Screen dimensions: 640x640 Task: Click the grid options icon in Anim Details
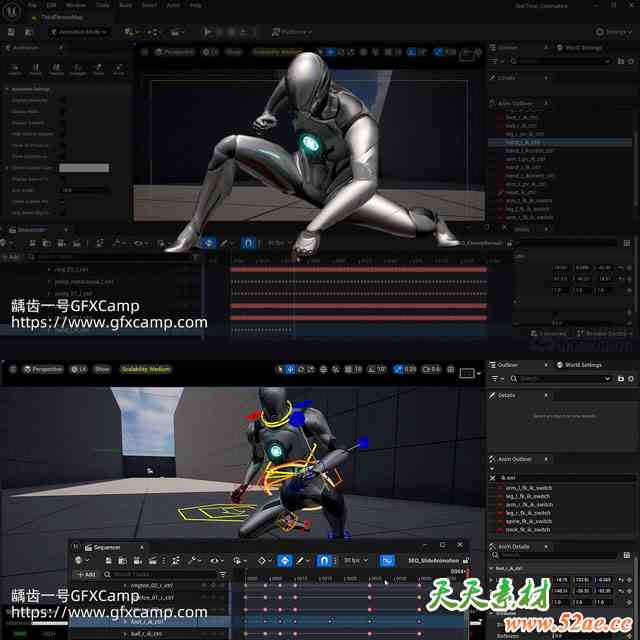pos(627,555)
